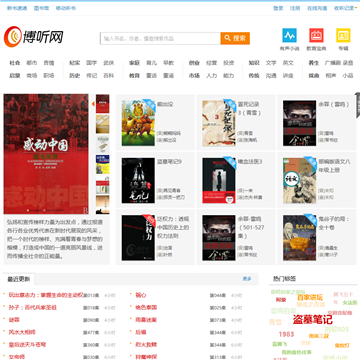Open the 文学 category
The height and width of the screenshot is (360, 360).
pos(271,63)
